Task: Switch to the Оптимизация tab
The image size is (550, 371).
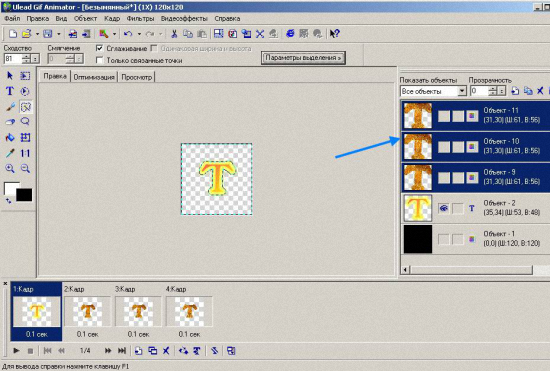Action: click(94, 77)
